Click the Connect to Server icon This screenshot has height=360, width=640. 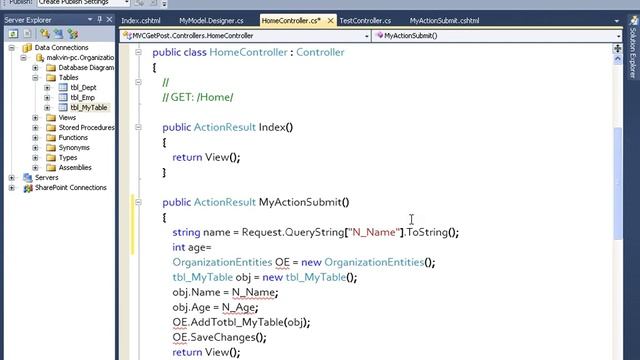58,34
